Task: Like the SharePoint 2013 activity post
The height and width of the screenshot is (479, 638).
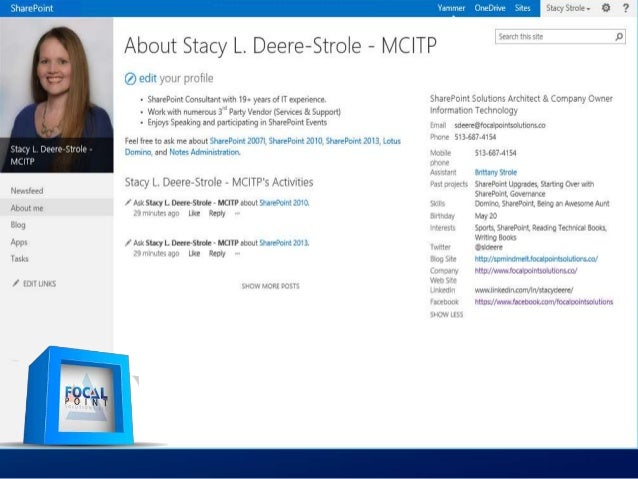Action: [194, 254]
